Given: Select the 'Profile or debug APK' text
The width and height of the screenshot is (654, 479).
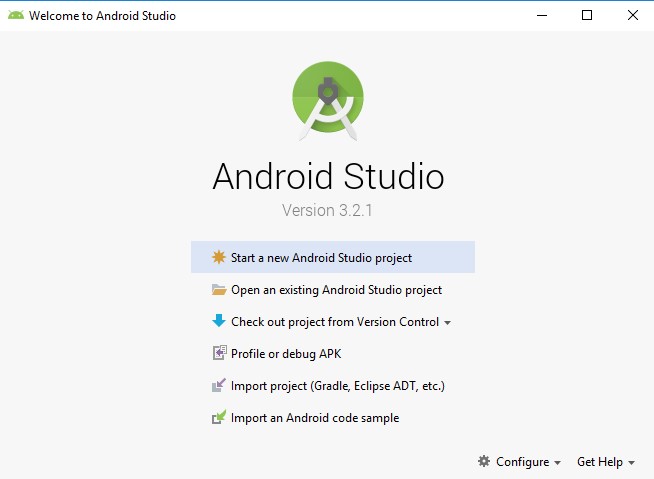Looking at the screenshot, I should [x=286, y=354].
